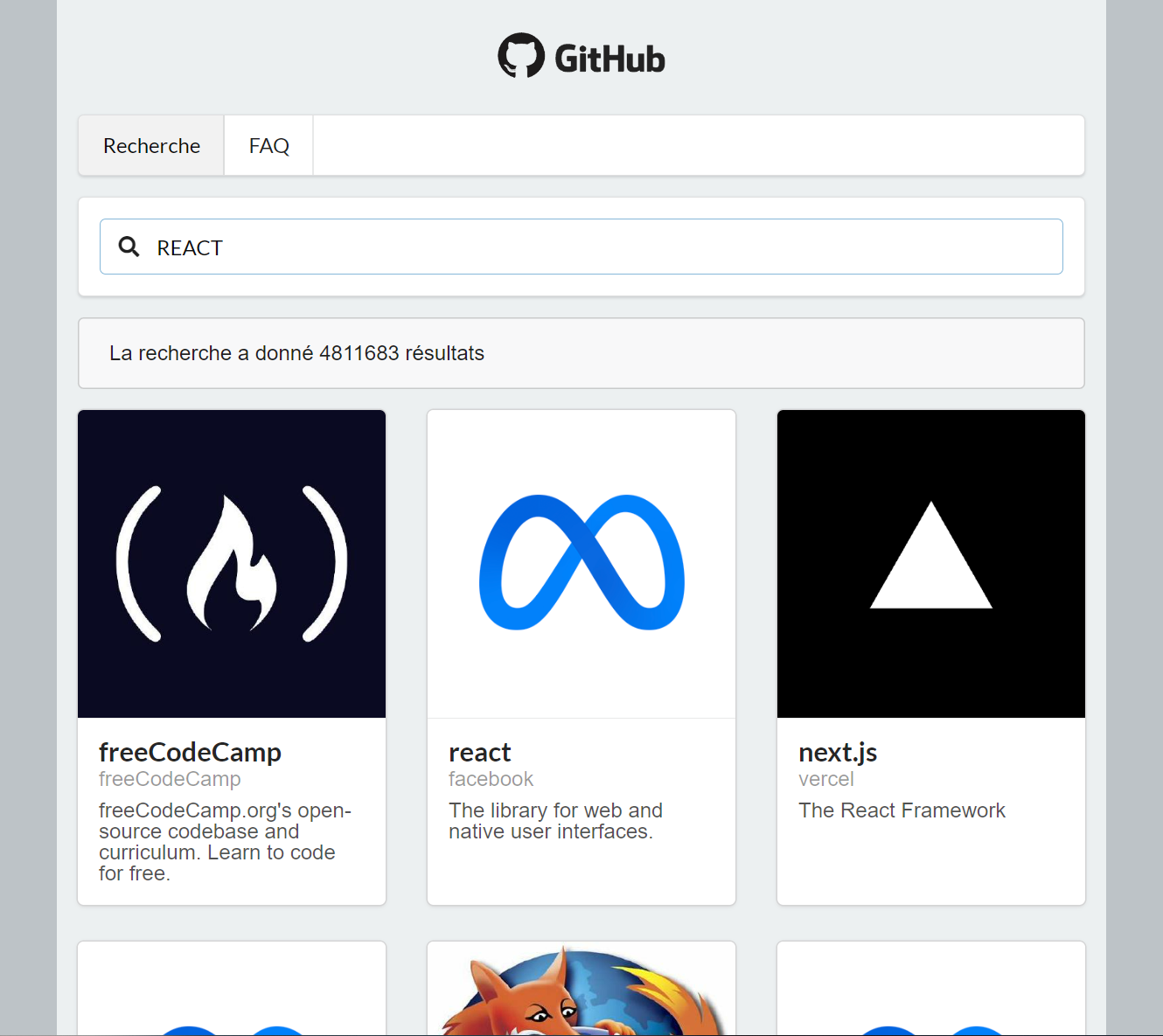
Task: Click "The React Framework" description text
Action: tap(902, 810)
